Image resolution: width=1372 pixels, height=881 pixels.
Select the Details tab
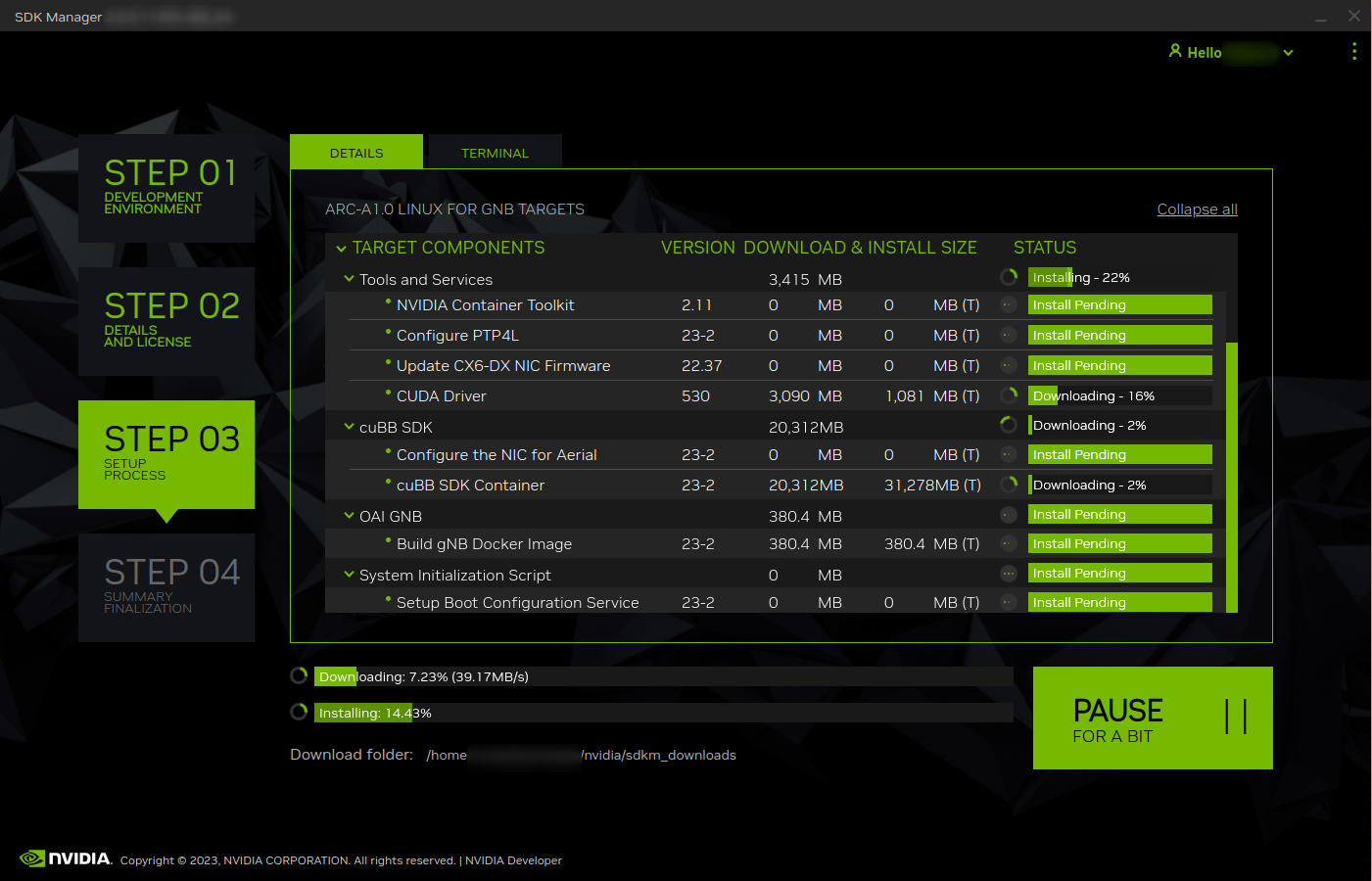click(356, 153)
